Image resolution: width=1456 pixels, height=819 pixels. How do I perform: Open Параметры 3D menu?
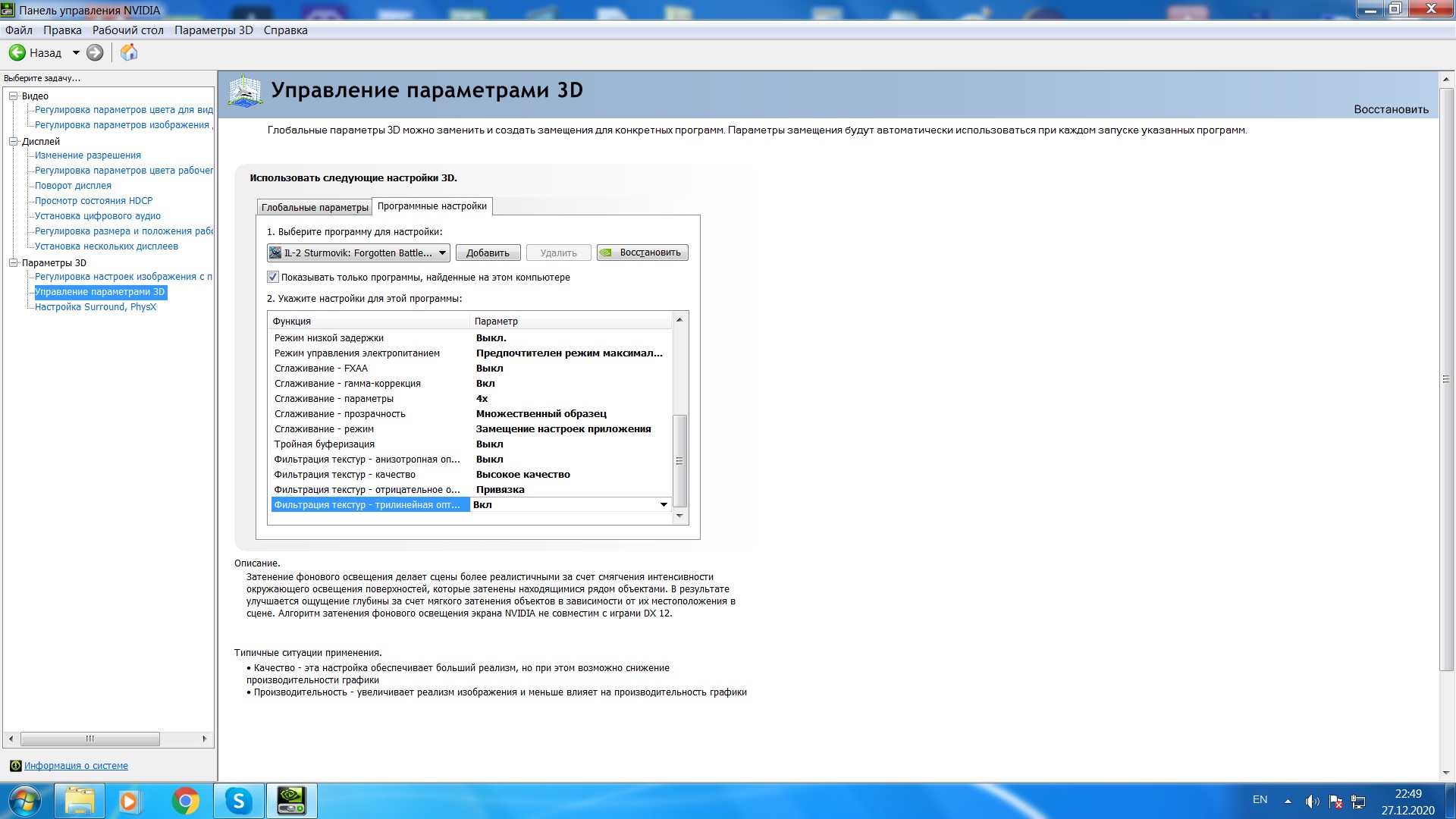pos(213,30)
